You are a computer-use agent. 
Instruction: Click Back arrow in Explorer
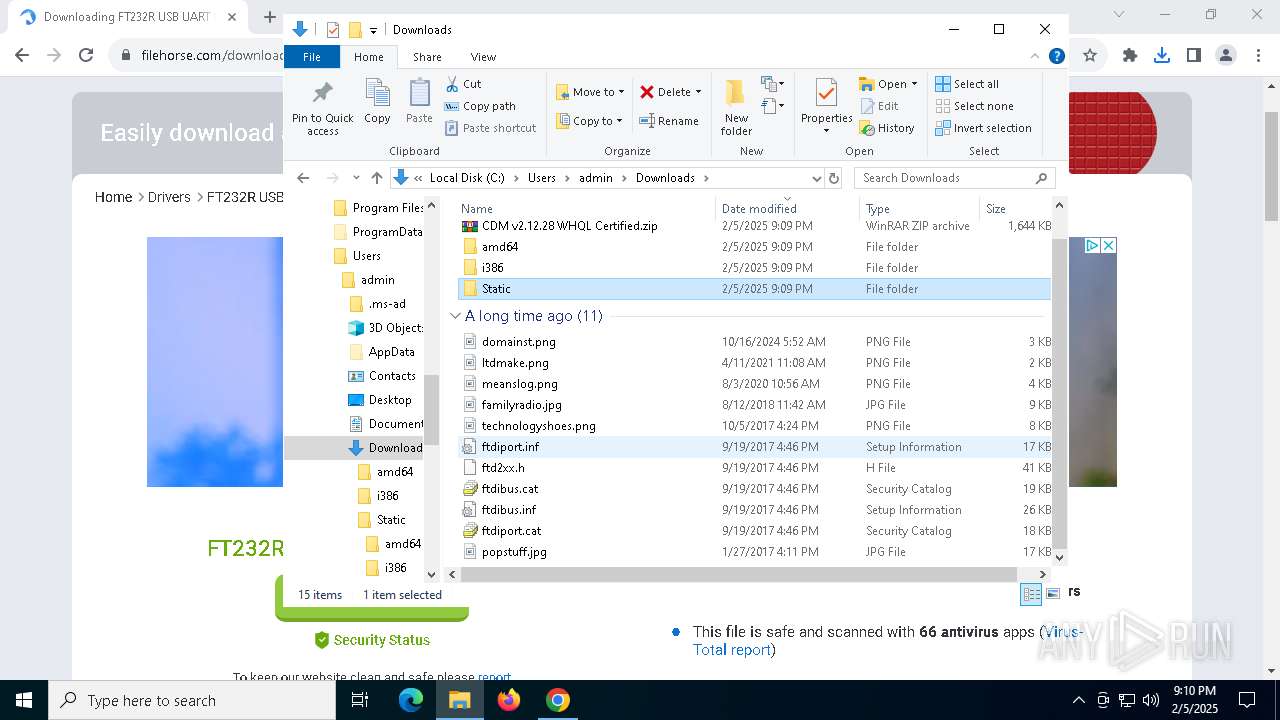coord(303,178)
